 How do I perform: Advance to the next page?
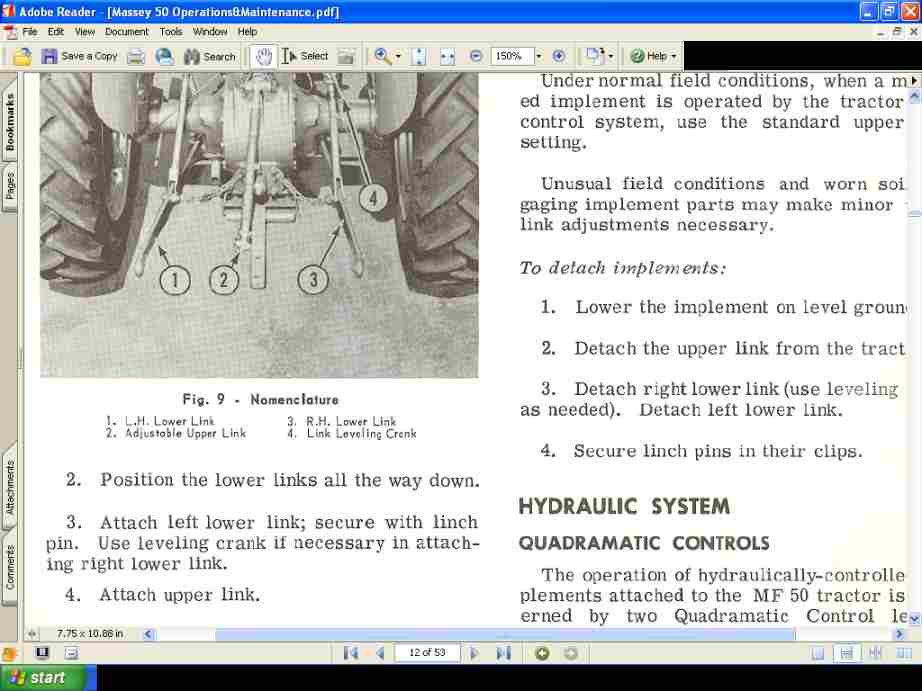tap(474, 652)
